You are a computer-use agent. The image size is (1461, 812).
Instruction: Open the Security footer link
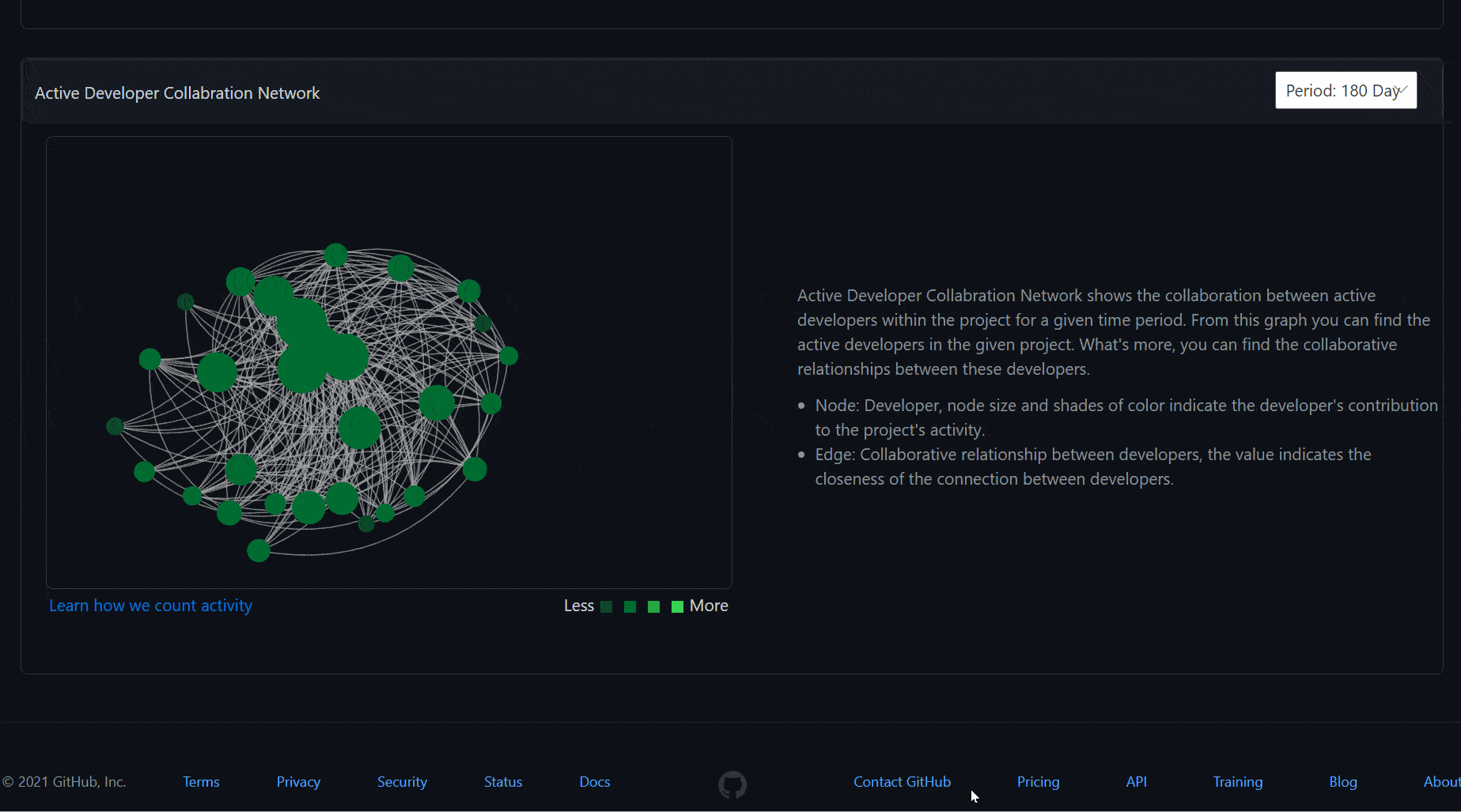point(402,781)
